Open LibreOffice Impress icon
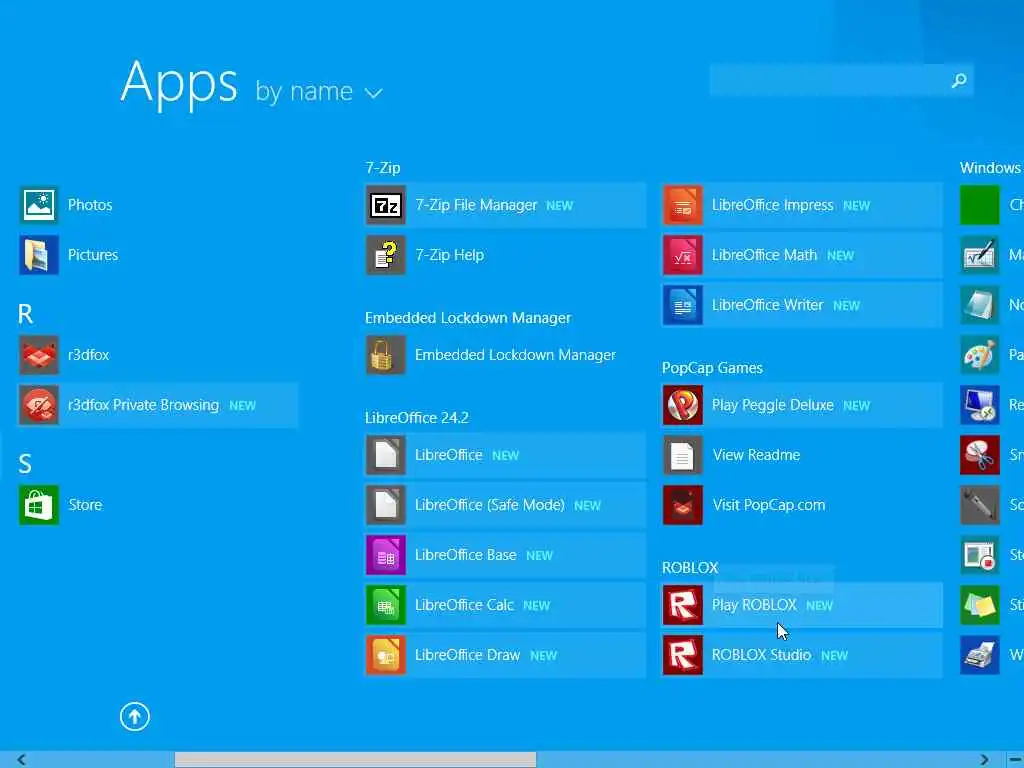Image resolution: width=1024 pixels, height=768 pixels. click(x=682, y=205)
